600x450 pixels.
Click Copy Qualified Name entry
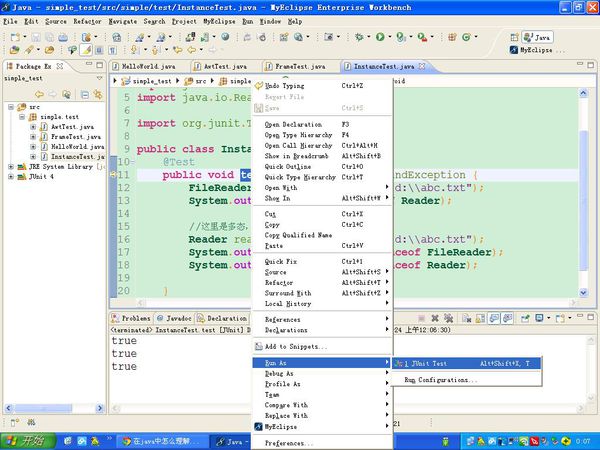[x=322, y=235]
